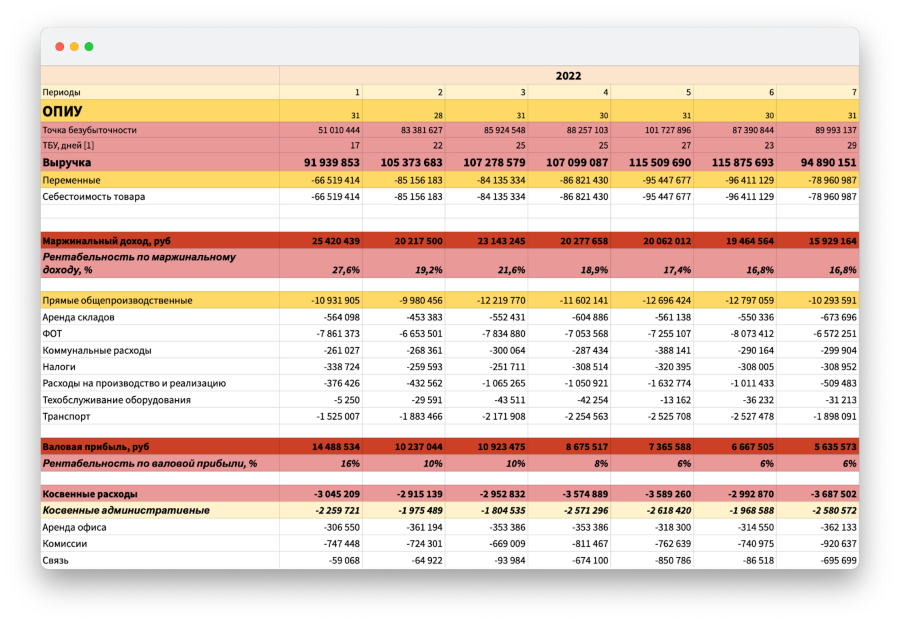Select the Транспорт row label

pyautogui.click(x=66, y=416)
